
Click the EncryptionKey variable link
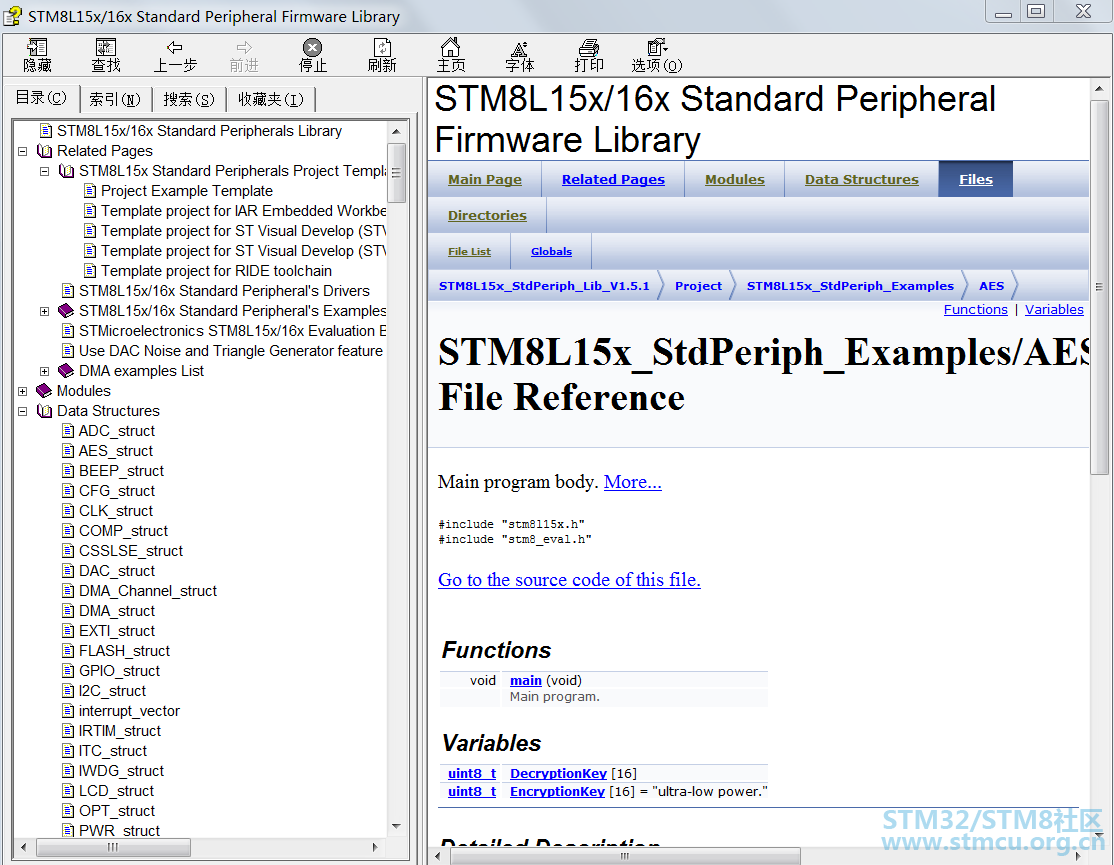click(557, 791)
